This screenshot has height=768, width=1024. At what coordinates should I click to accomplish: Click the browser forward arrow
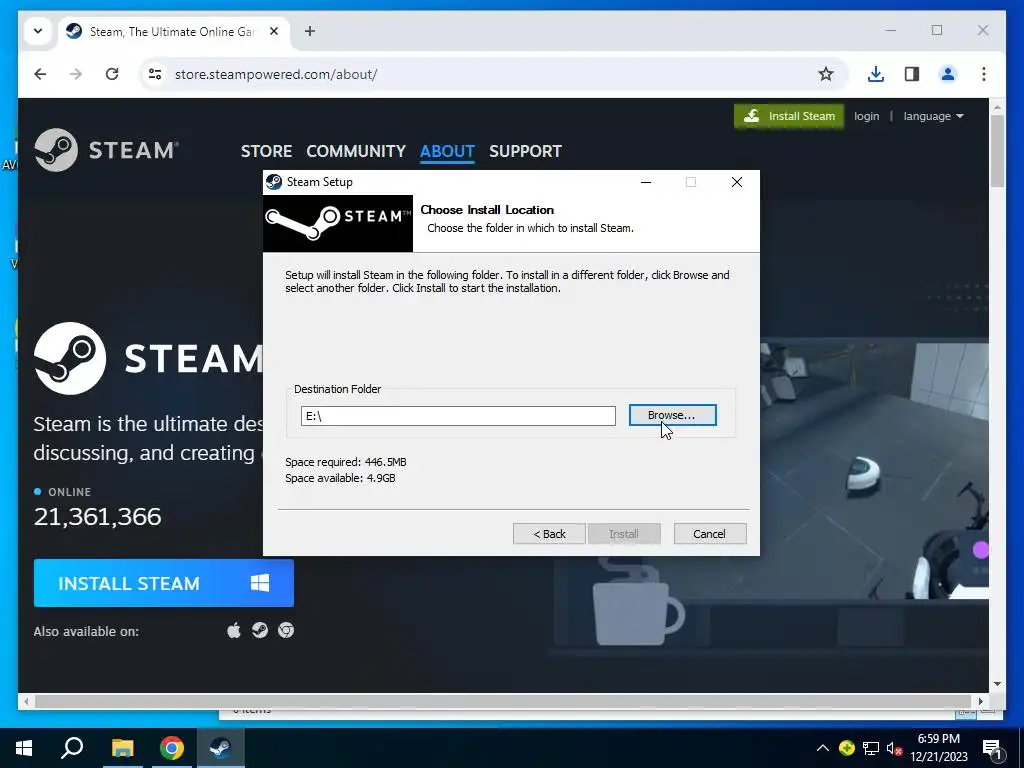point(76,74)
